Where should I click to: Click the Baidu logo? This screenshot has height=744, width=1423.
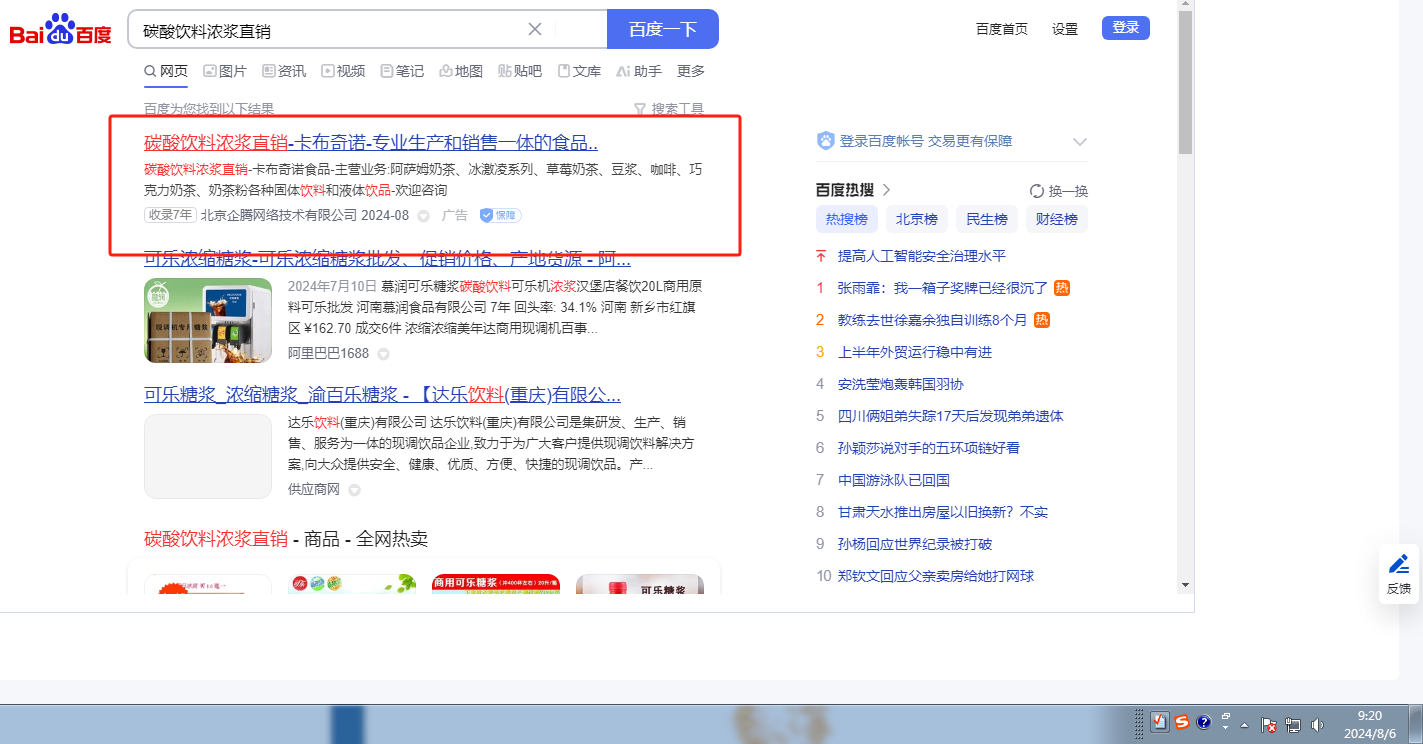point(61,30)
